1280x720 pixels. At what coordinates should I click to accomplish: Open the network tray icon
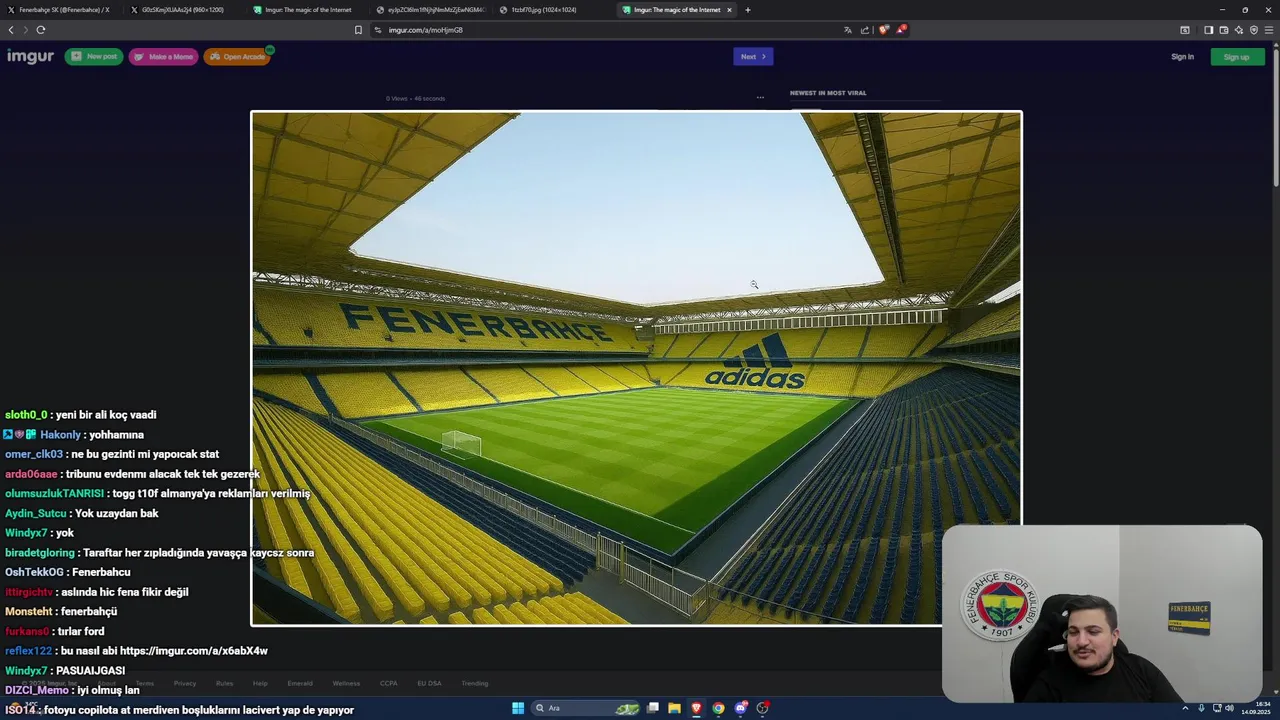tap(1215, 708)
